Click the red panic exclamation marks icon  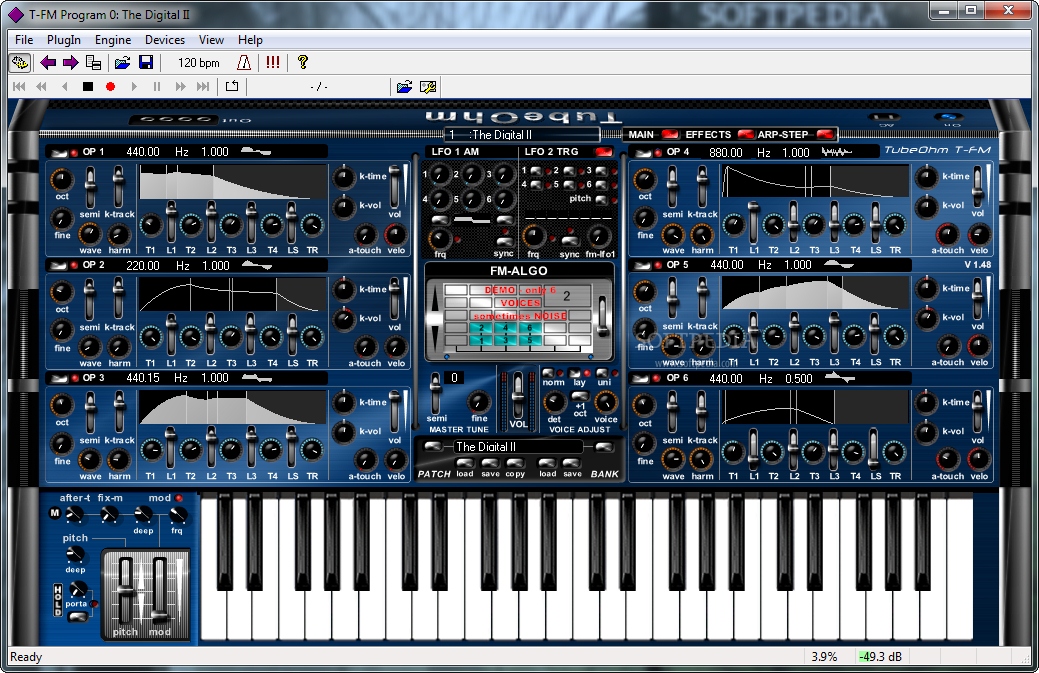pos(272,62)
